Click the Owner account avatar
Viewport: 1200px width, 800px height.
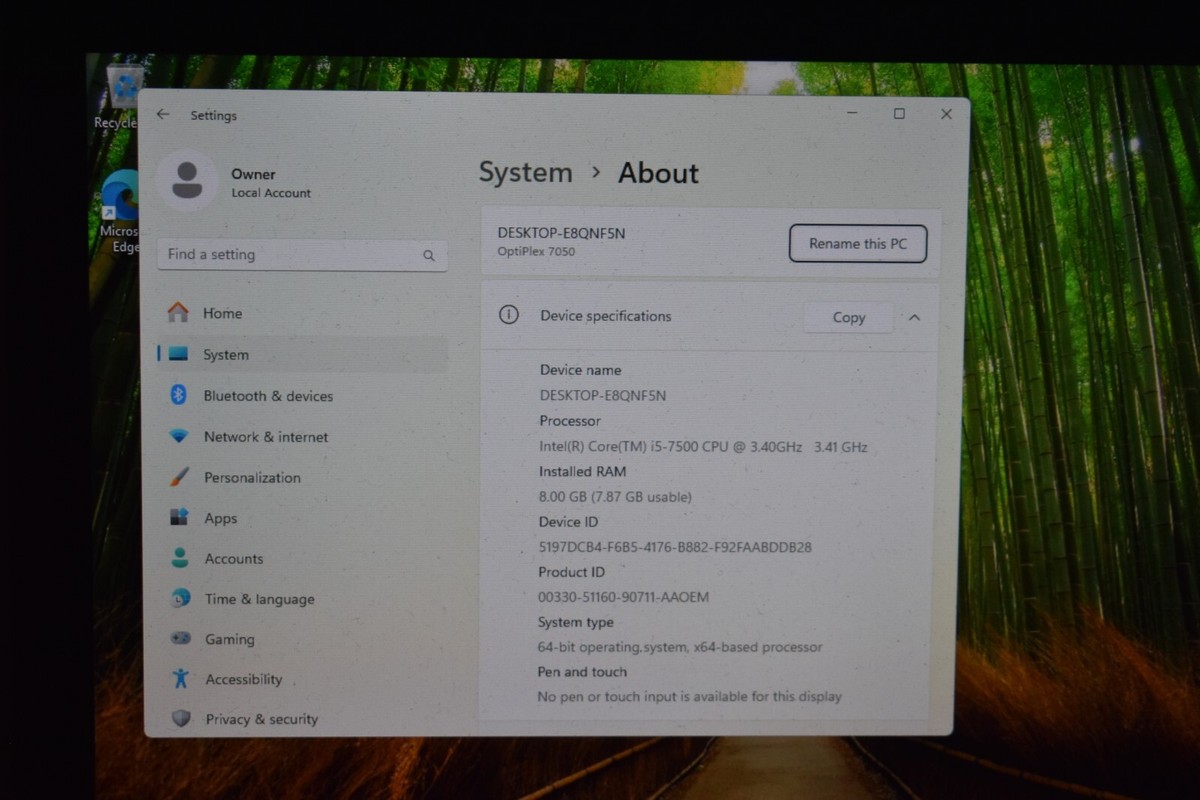click(186, 180)
